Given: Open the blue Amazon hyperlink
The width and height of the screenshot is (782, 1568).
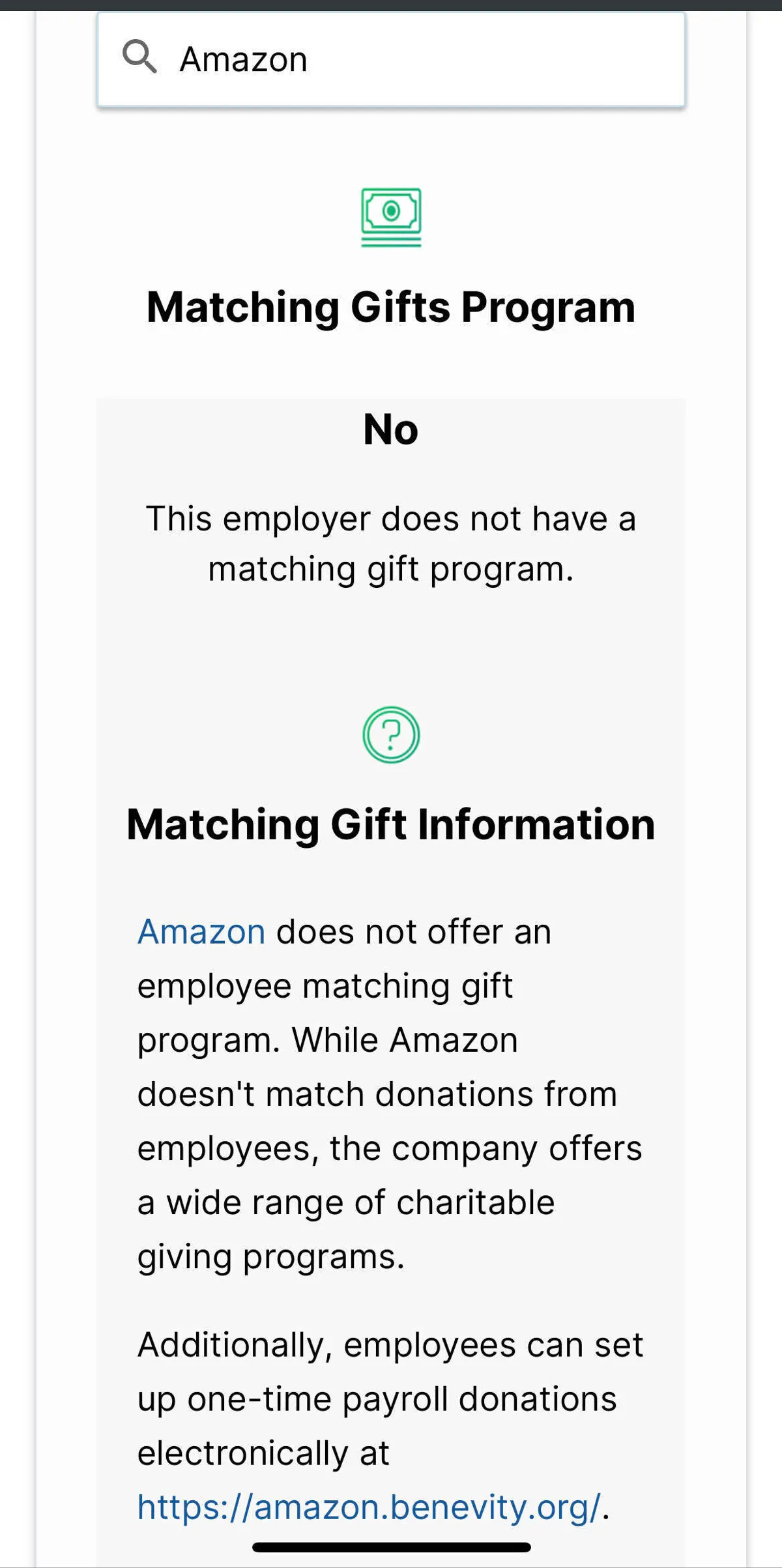Looking at the screenshot, I should [x=201, y=931].
